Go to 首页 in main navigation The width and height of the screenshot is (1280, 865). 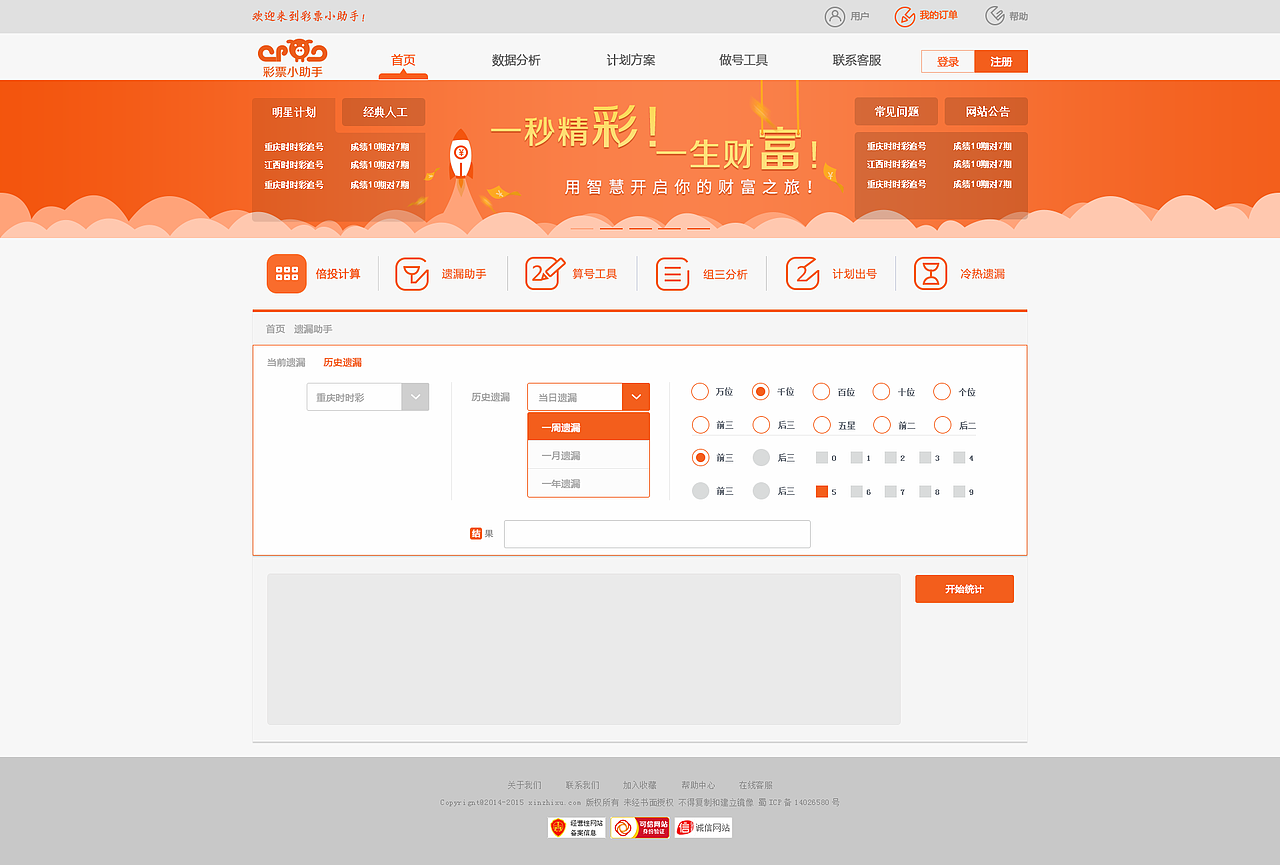[403, 60]
